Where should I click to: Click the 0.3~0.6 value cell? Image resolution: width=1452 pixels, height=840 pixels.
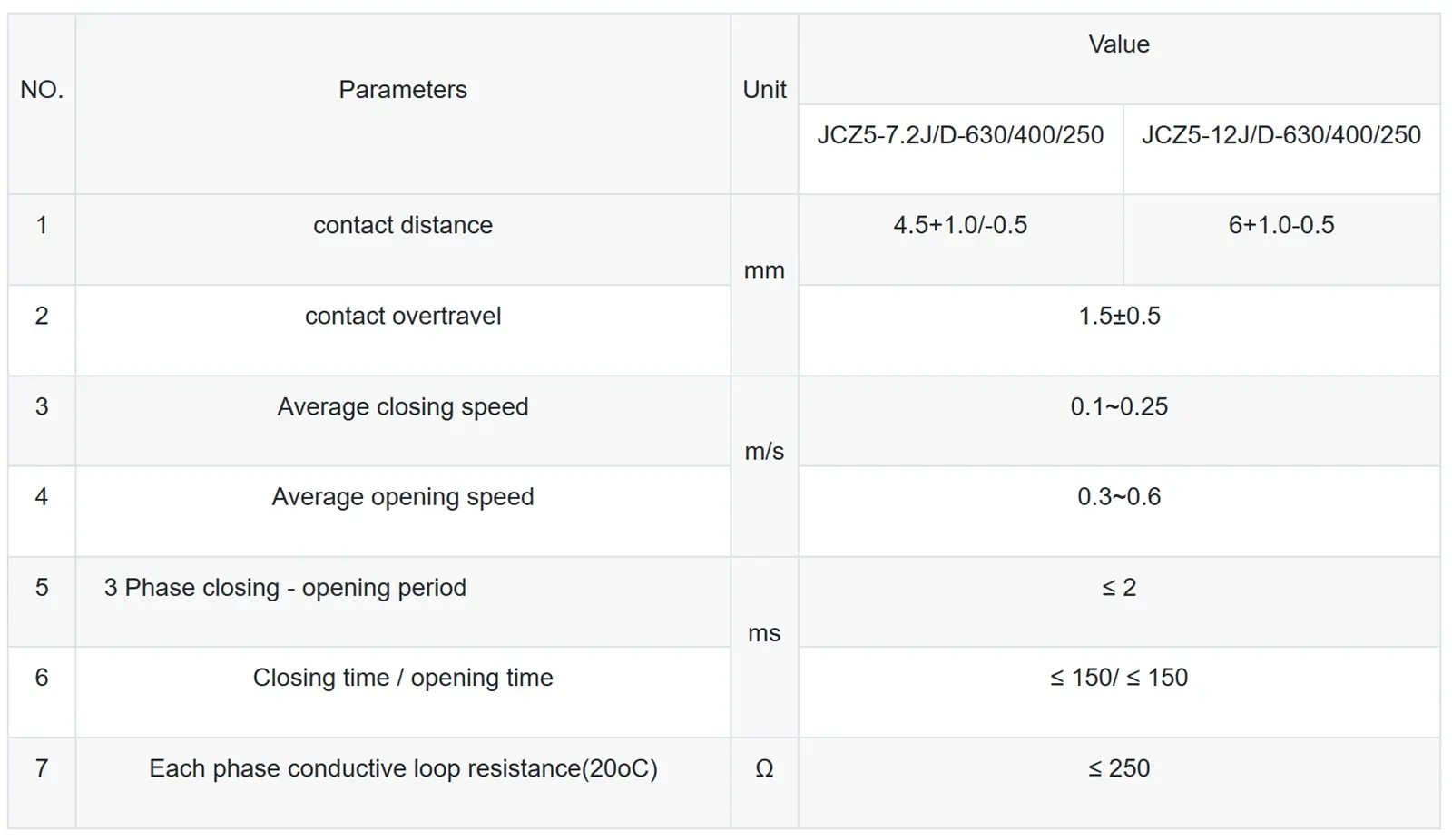tap(1118, 497)
